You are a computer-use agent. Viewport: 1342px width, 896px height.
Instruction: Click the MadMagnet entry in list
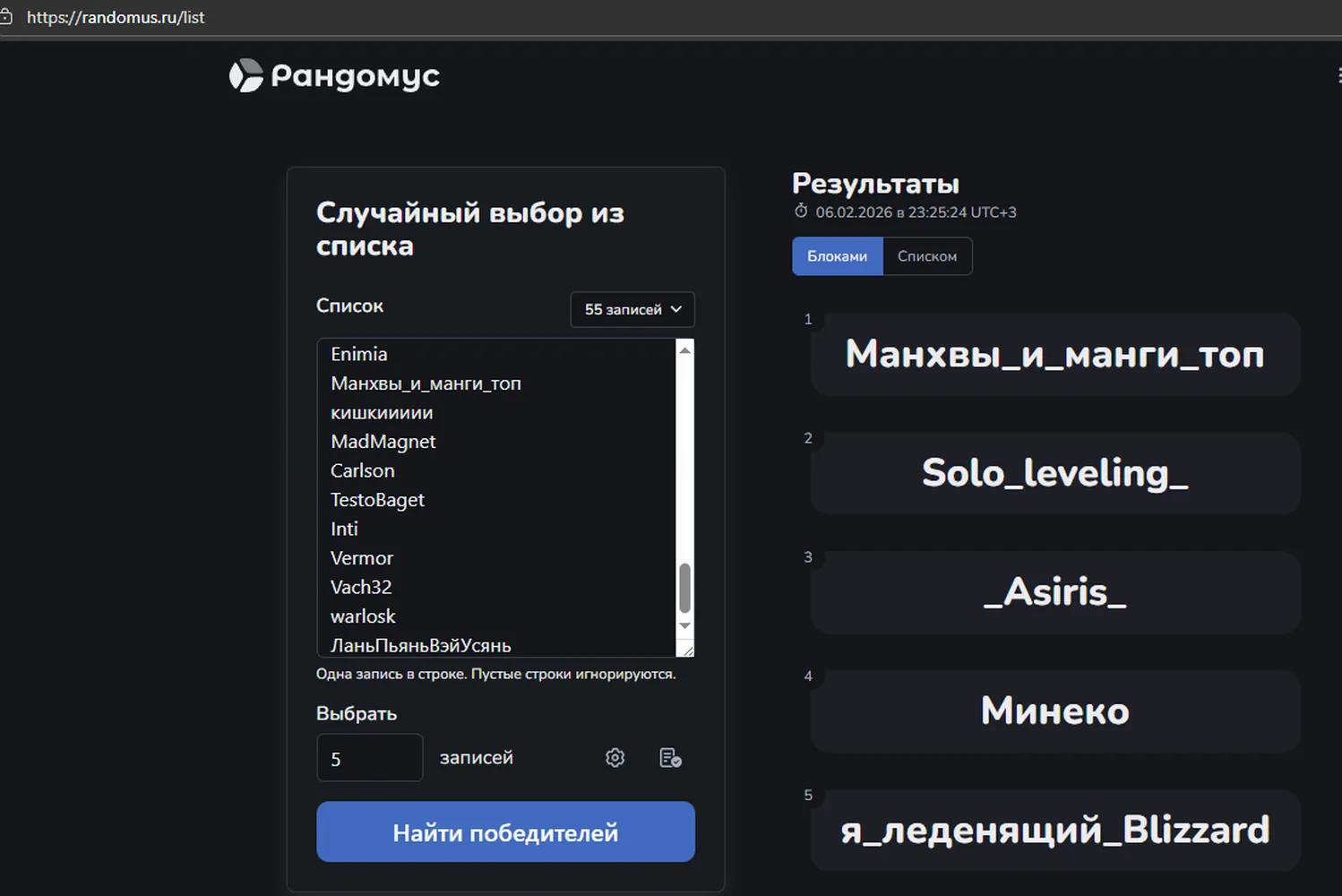383,442
